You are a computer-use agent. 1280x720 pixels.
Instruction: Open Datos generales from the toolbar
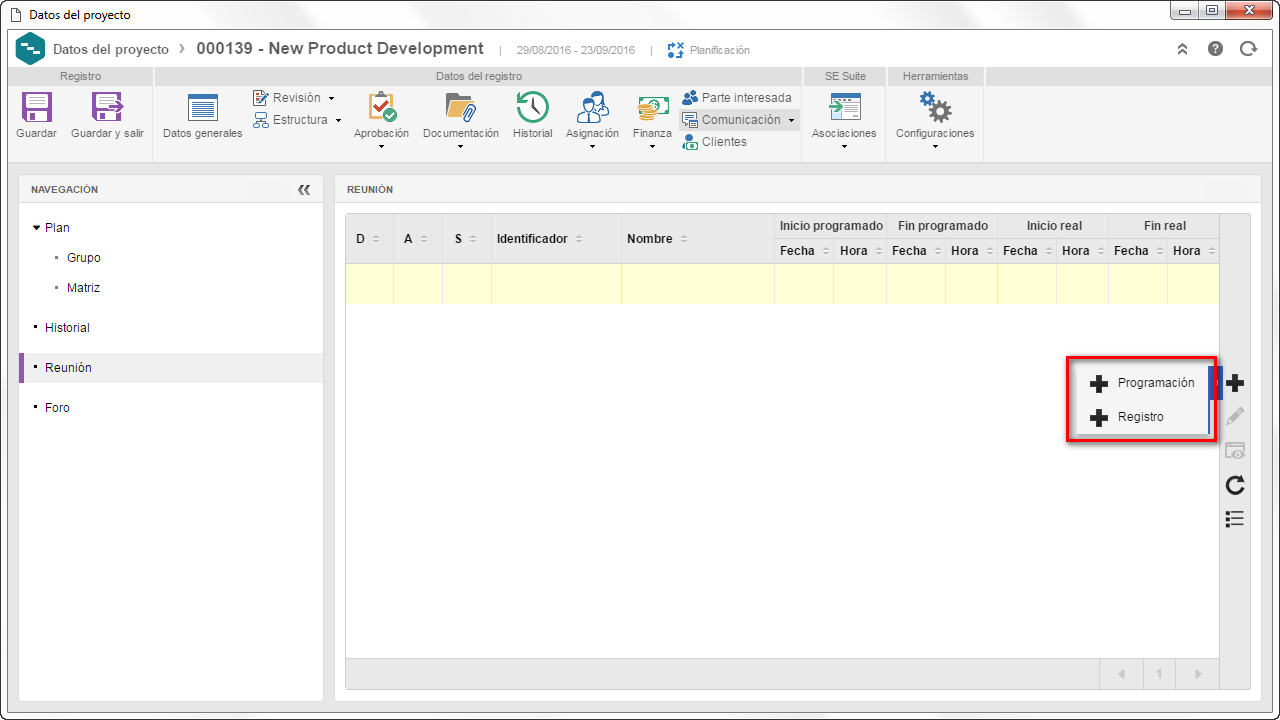pos(202,116)
